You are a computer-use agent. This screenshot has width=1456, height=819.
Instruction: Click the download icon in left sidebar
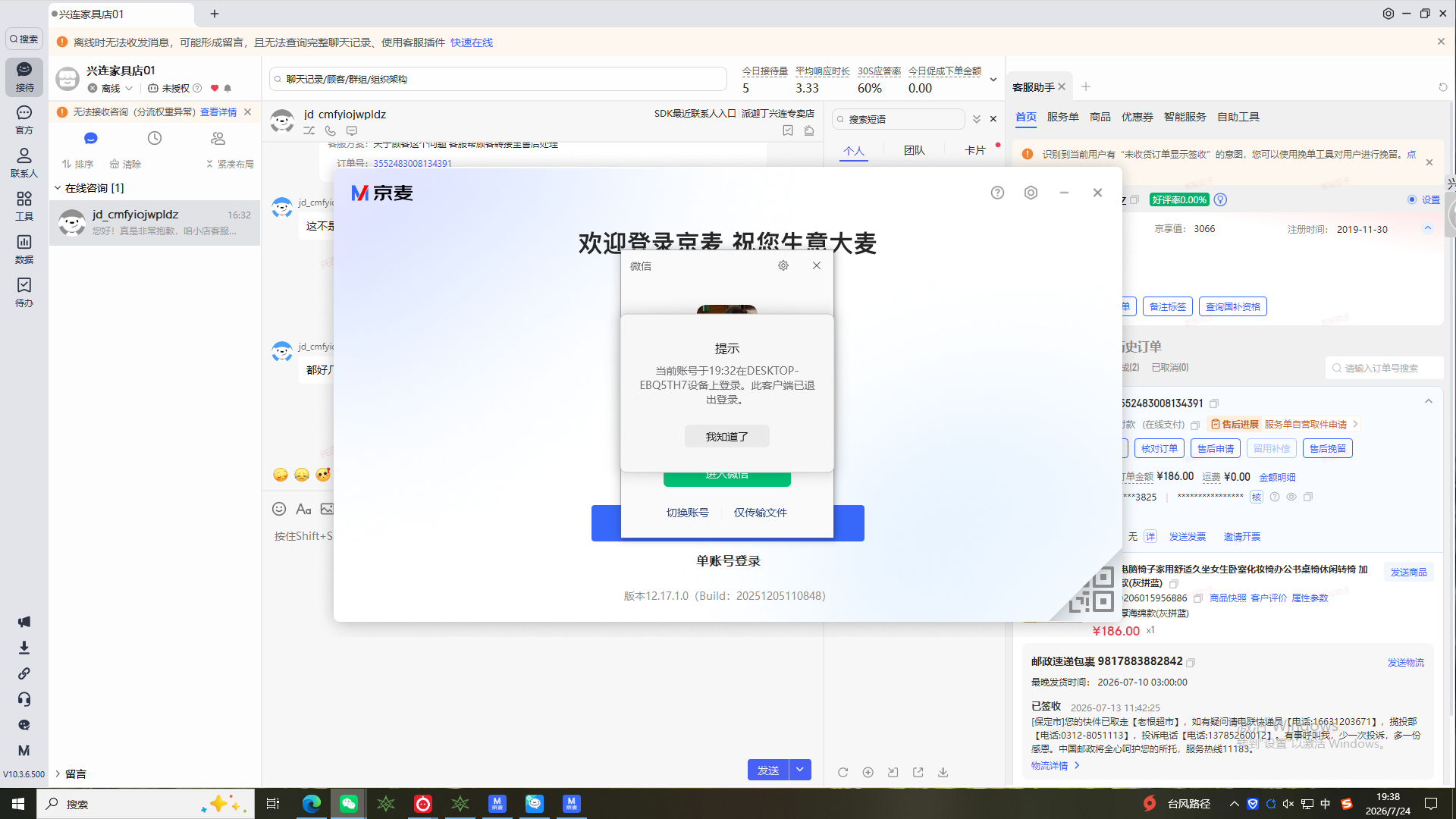pyautogui.click(x=24, y=648)
